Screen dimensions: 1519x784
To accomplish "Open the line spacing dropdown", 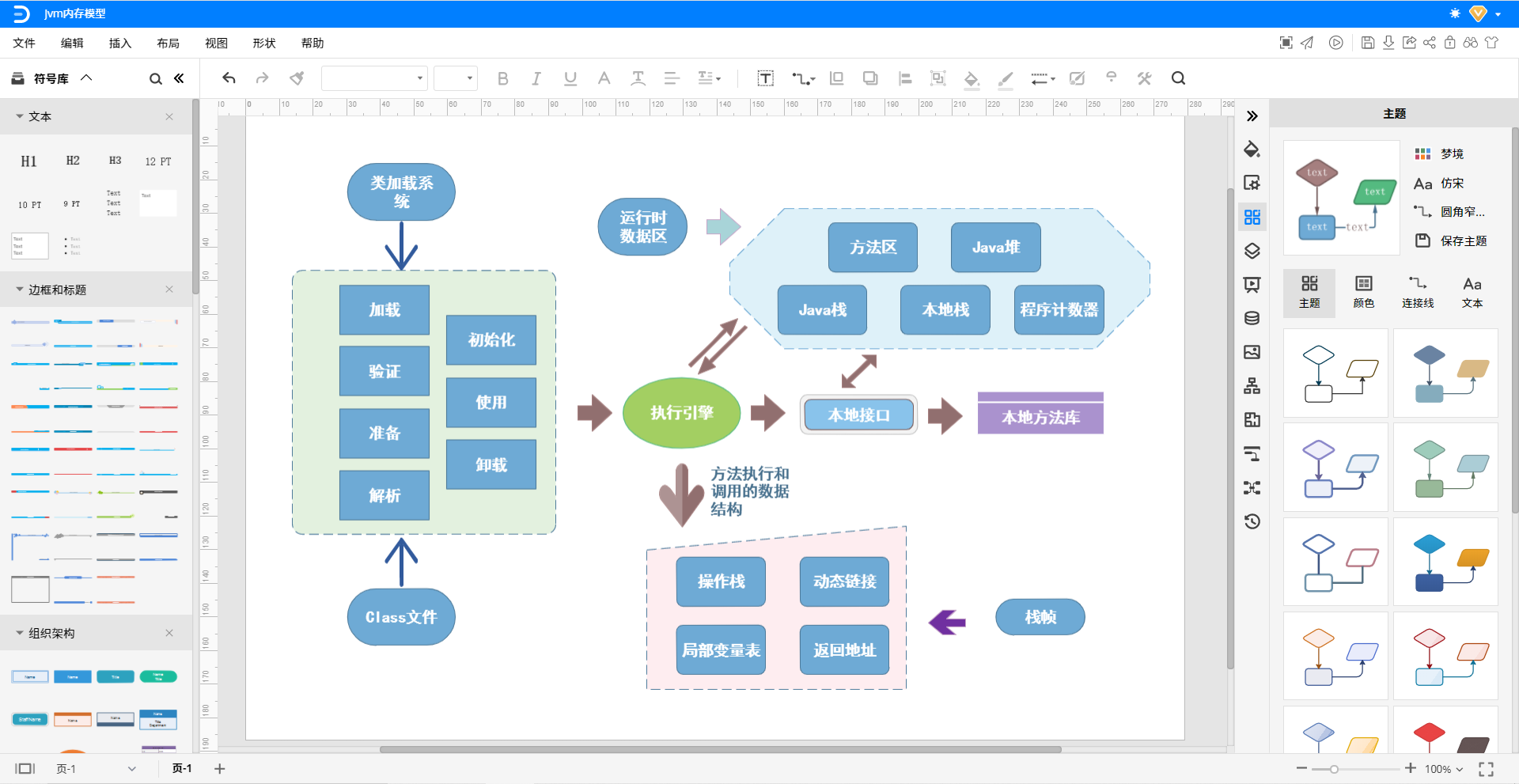I will [710, 78].
